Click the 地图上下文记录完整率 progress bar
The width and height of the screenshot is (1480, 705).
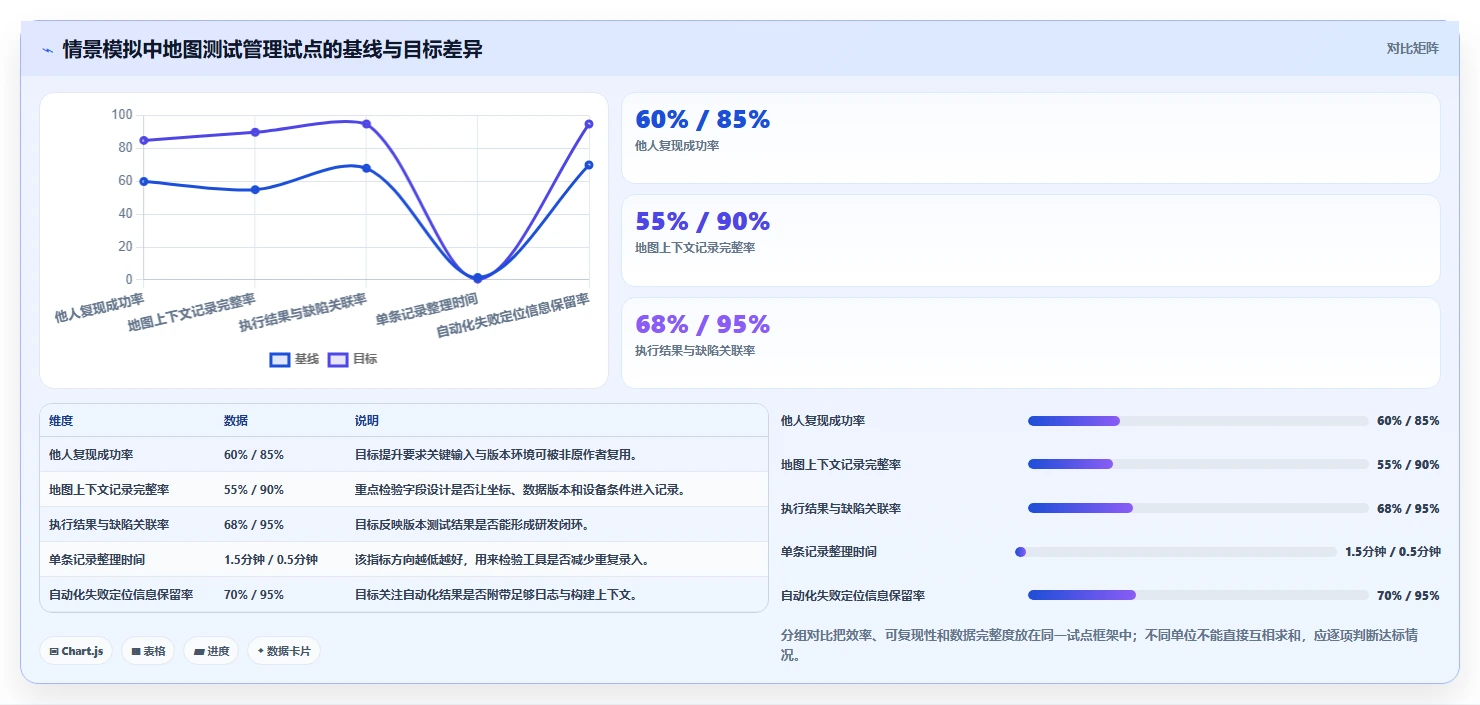(1198, 464)
